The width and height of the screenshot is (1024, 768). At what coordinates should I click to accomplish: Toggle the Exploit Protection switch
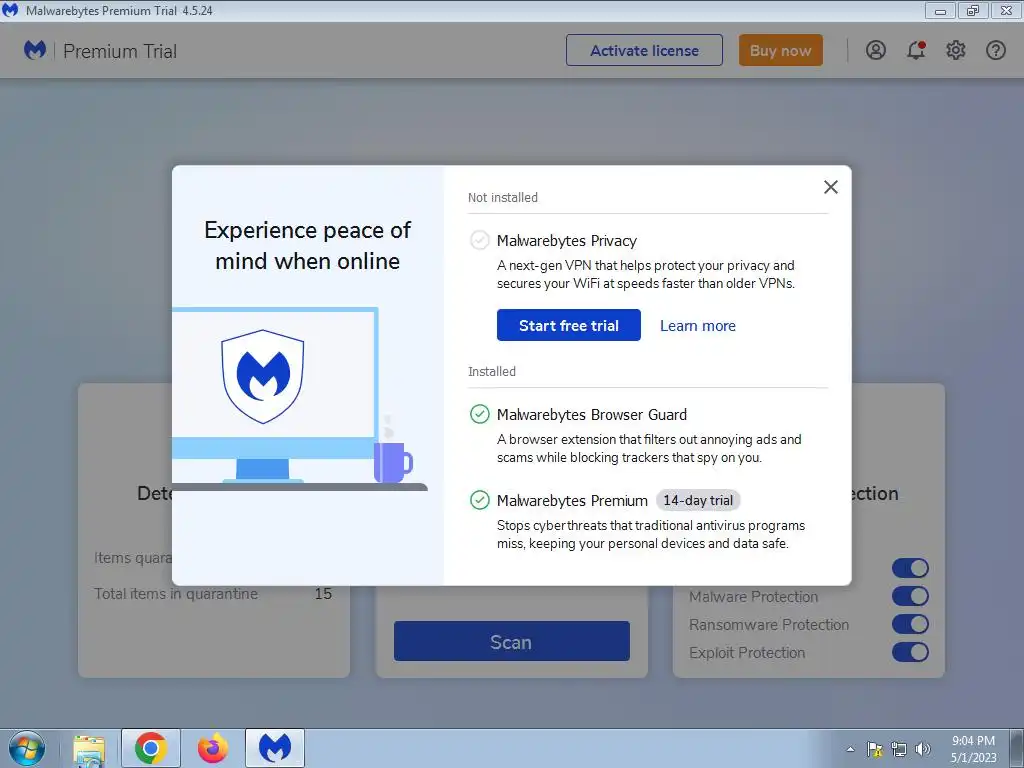pos(910,652)
